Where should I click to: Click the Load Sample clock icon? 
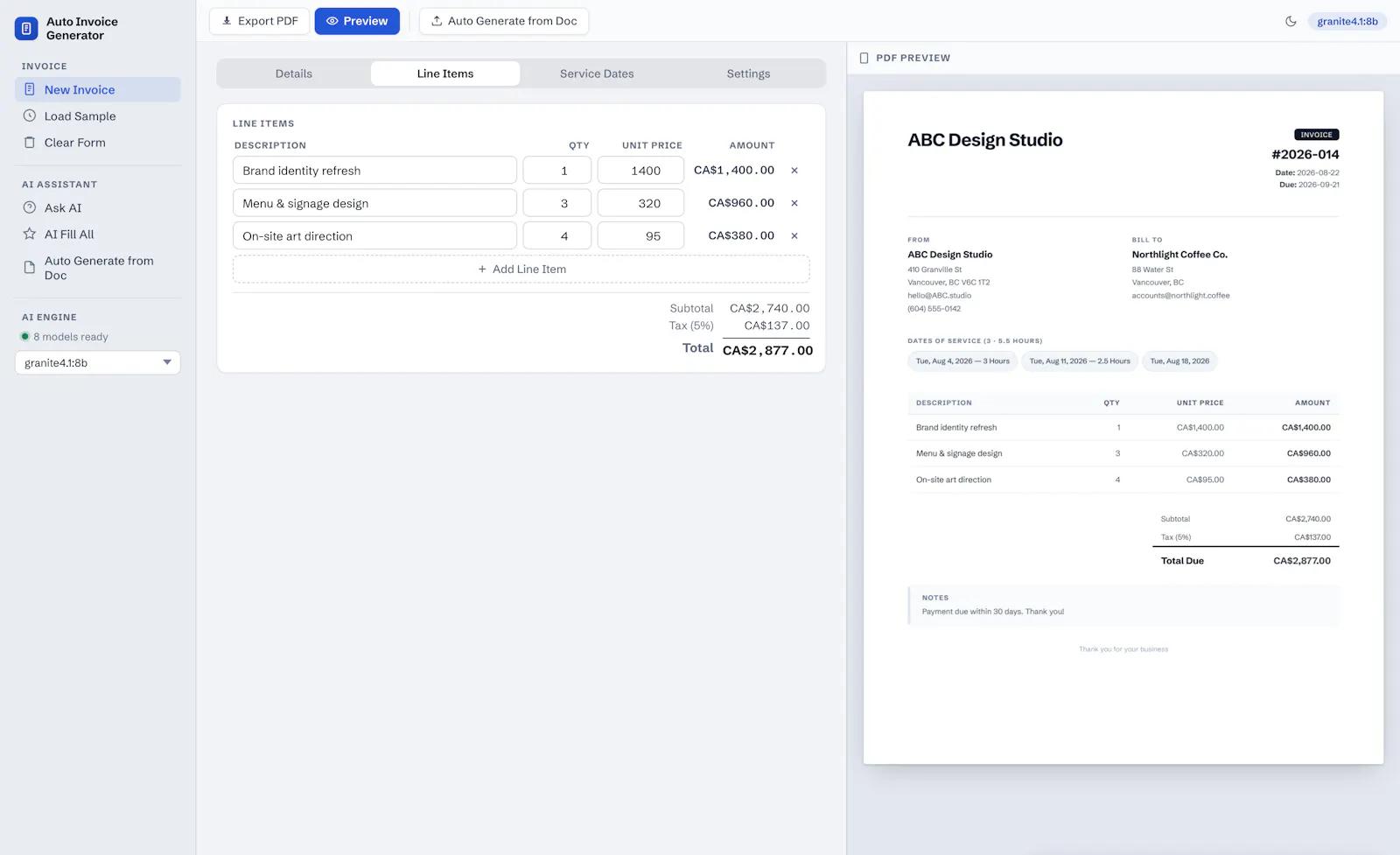(x=30, y=116)
